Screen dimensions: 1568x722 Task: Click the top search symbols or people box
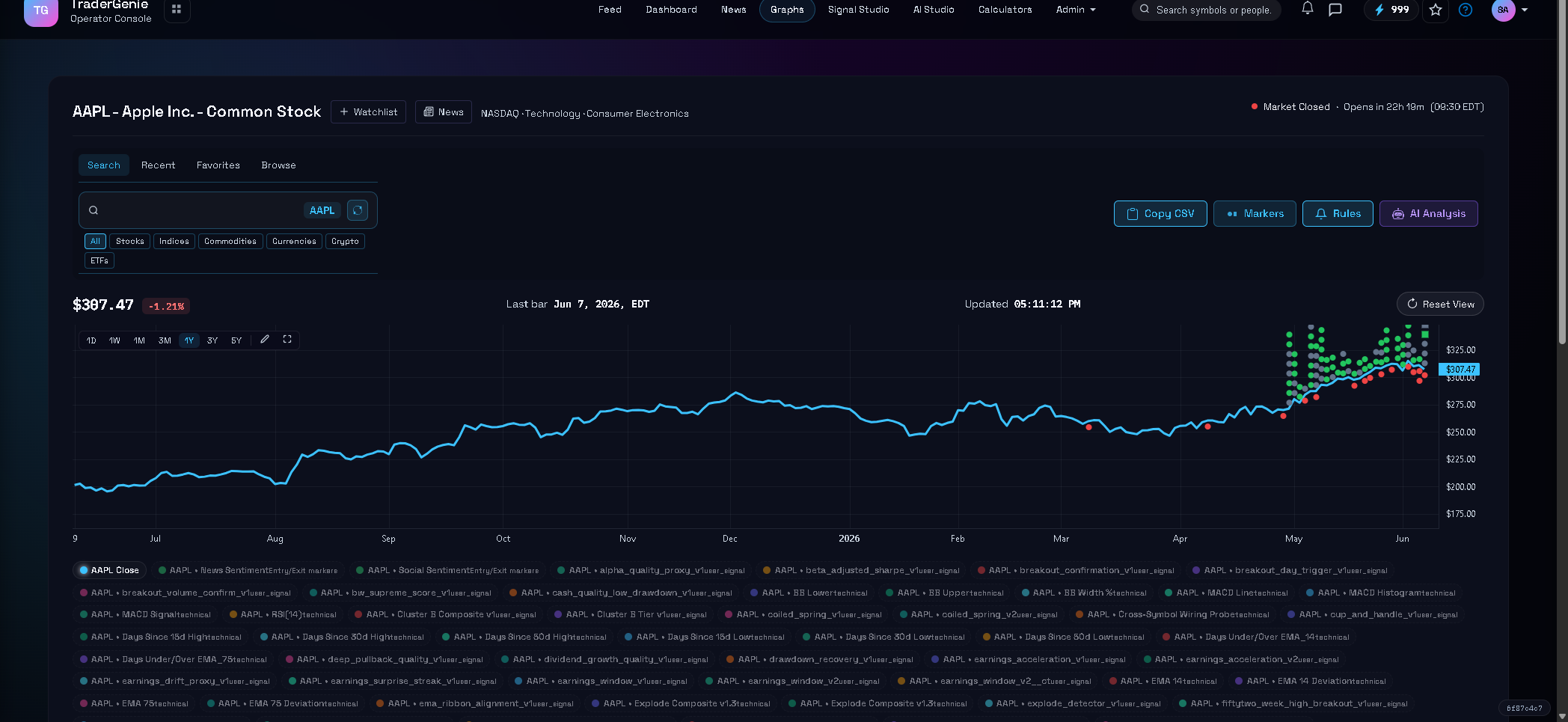[1207, 10]
